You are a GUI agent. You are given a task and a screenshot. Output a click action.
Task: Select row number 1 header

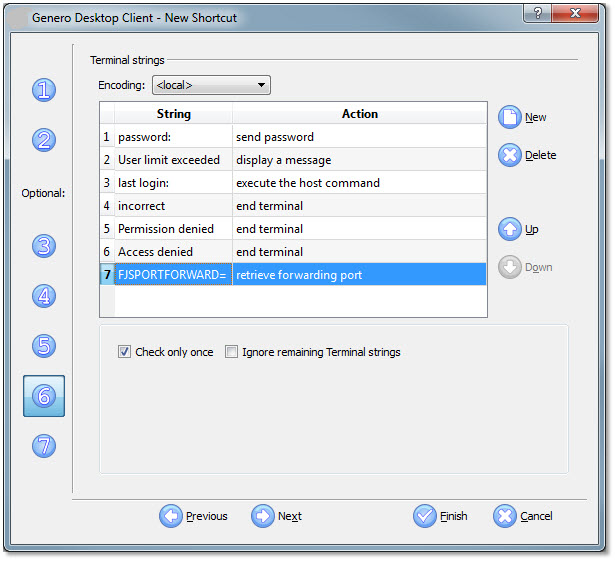107,137
